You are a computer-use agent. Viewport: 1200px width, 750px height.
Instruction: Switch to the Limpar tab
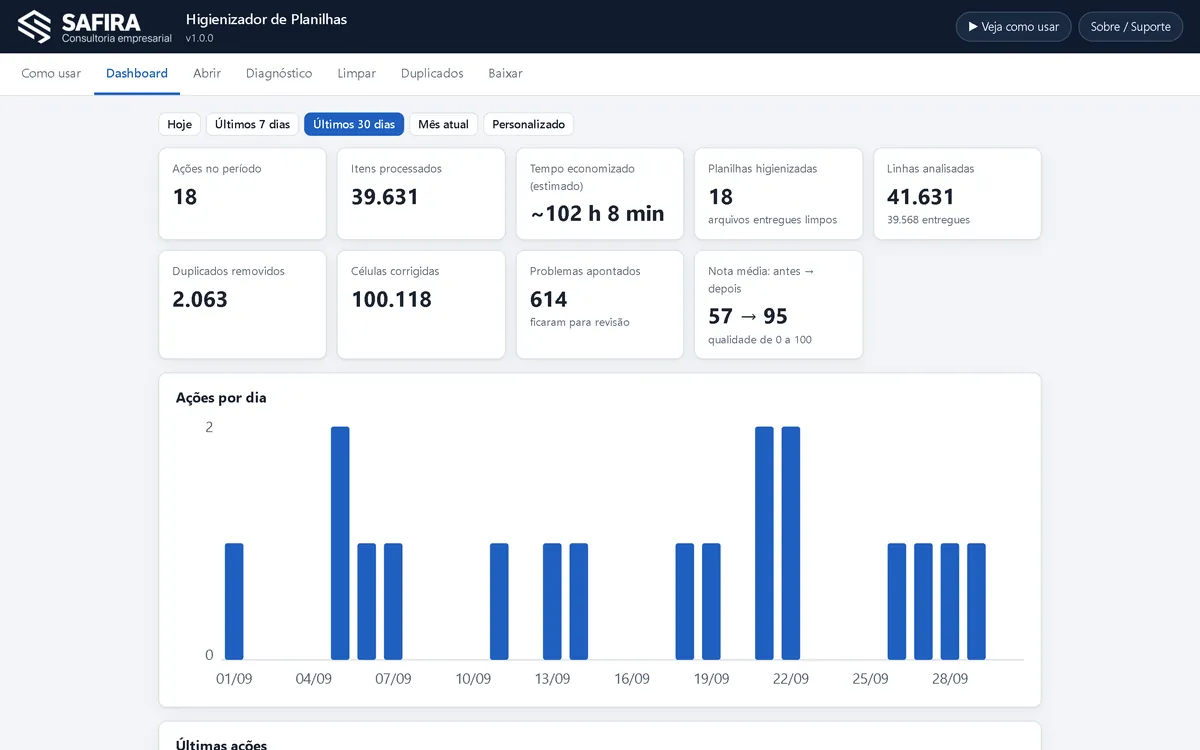(357, 73)
